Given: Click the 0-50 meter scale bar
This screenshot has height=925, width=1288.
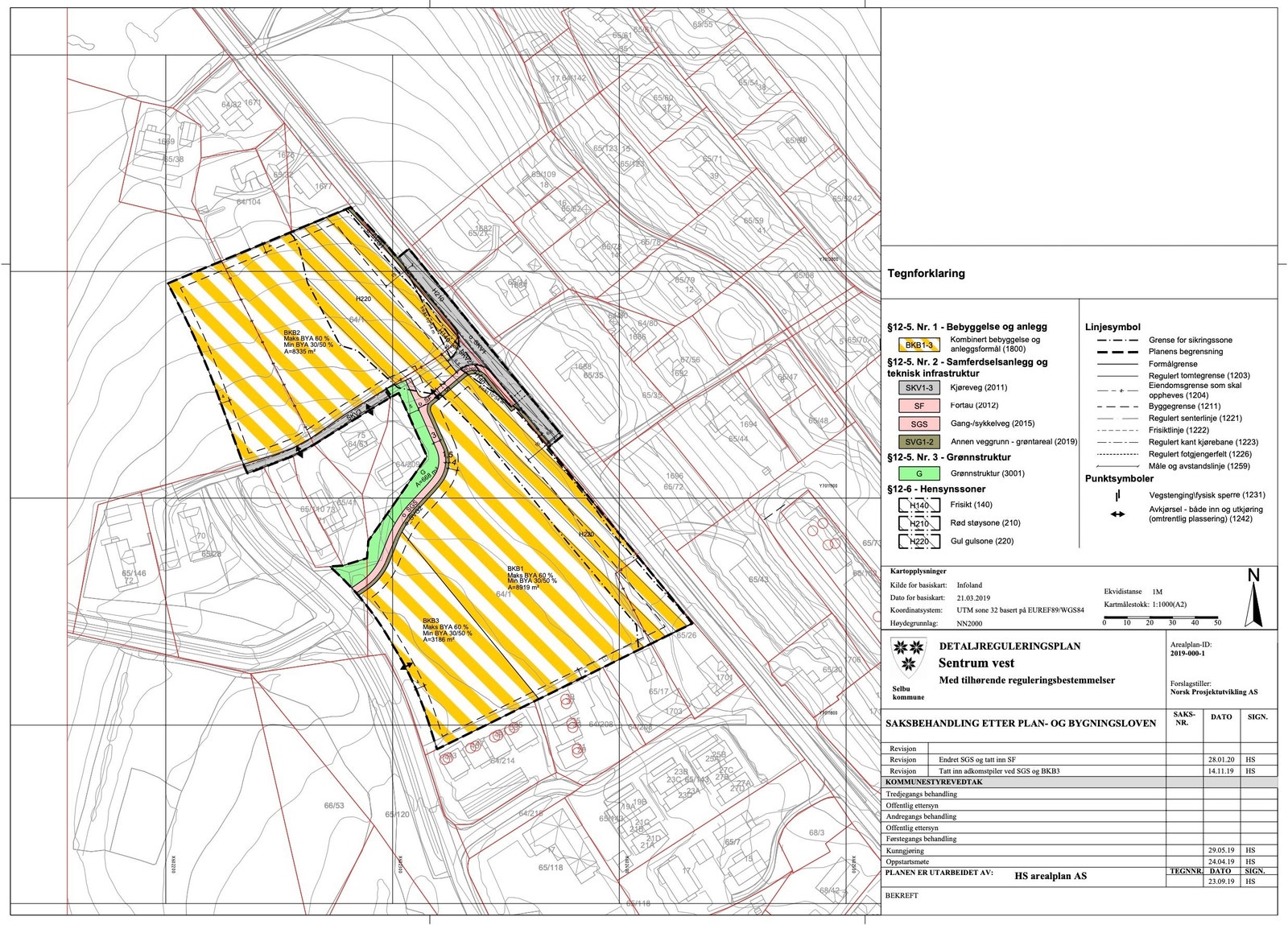Looking at the screenshot, I should (1160, 619).
